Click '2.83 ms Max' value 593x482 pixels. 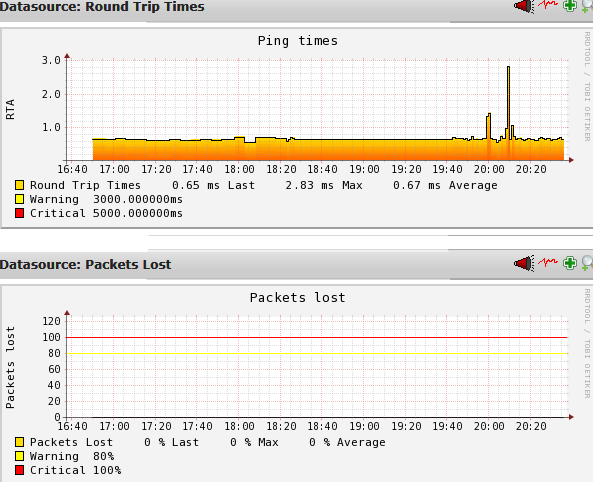tap(324, 185)
